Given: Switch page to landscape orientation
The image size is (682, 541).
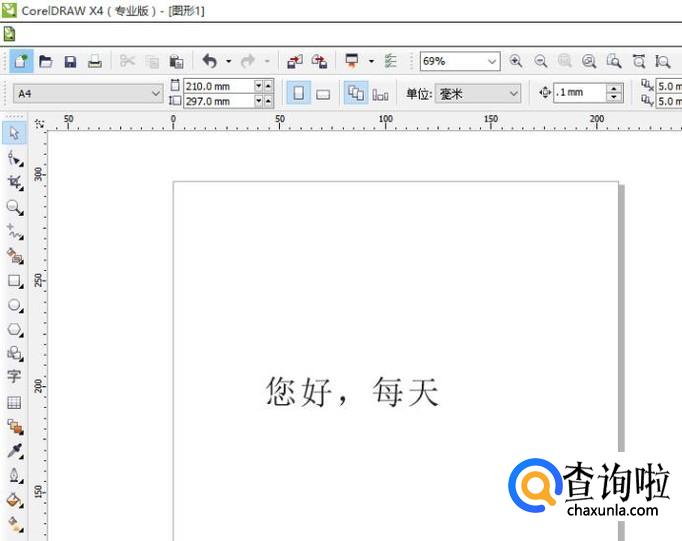Looking at the screenshot, I should click(x=323, y=94).
